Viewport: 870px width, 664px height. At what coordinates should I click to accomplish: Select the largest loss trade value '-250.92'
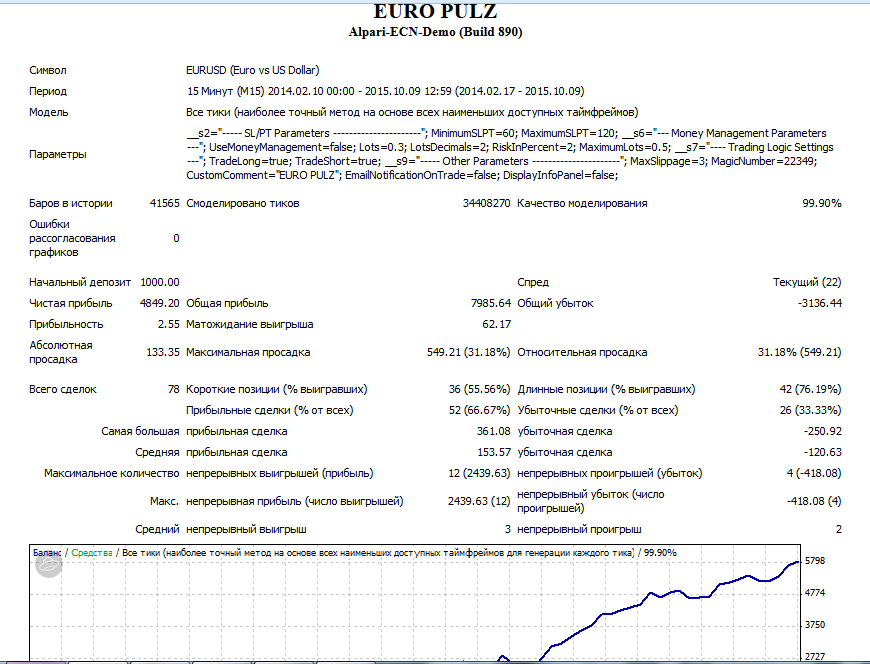click(823, 432)
